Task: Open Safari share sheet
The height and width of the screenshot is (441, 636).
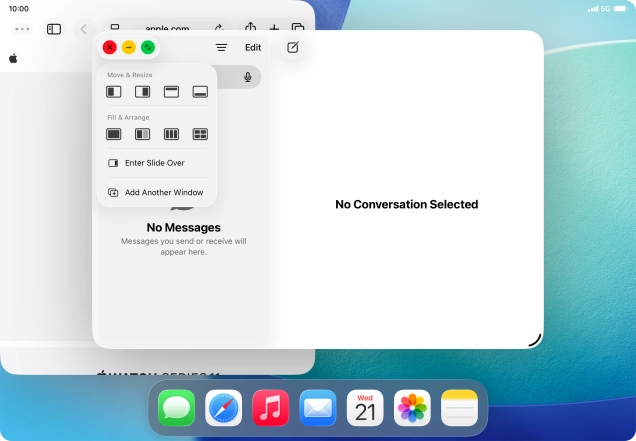Action: click(251, 27)
